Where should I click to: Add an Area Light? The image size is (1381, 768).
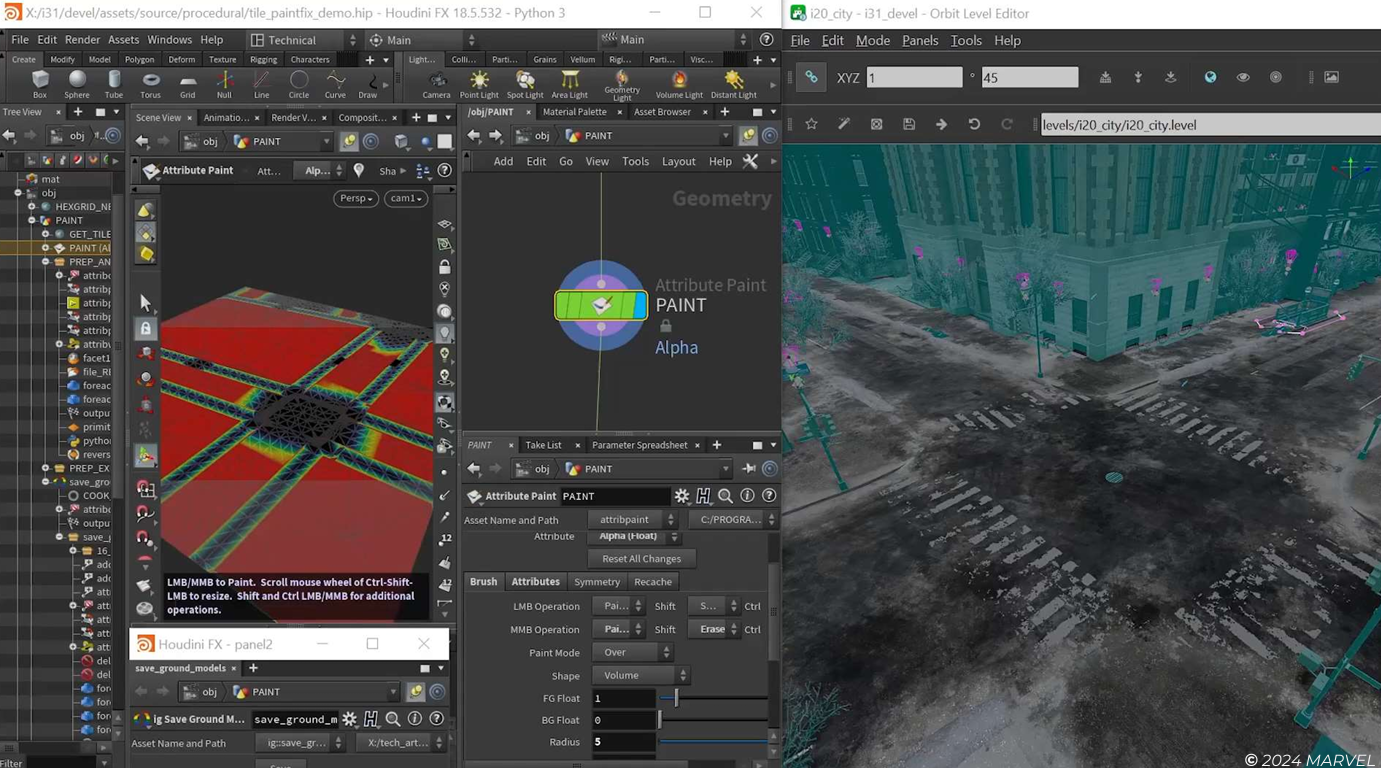570,84
